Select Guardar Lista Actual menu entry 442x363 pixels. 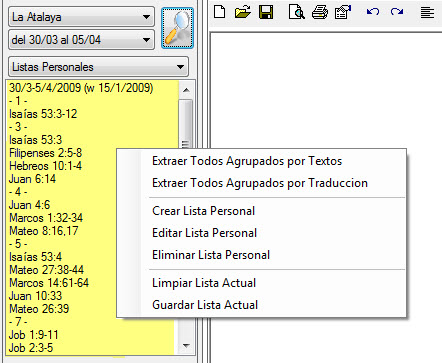click(205, 305)
